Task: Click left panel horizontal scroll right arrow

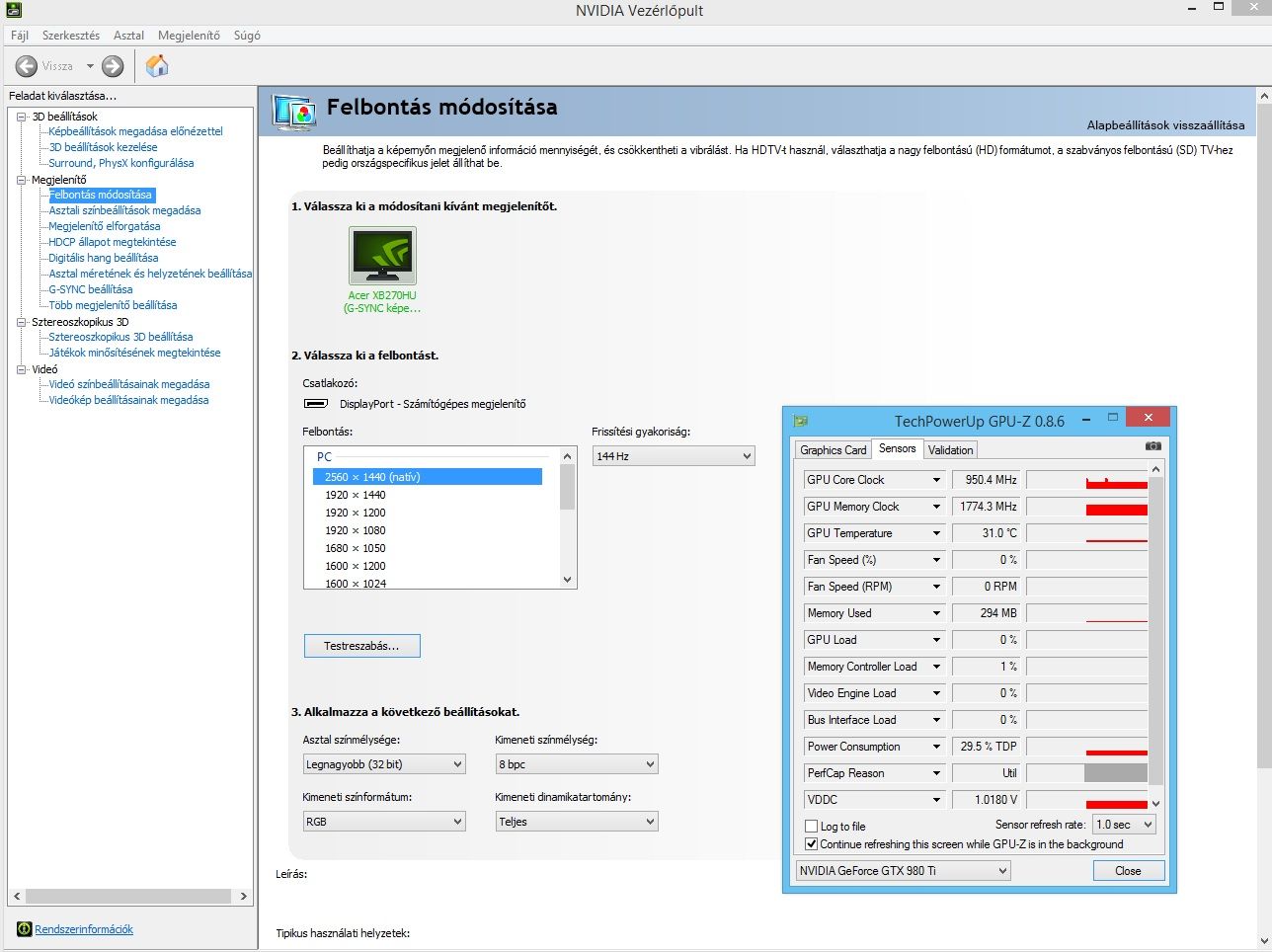Action: coord(244,897)
